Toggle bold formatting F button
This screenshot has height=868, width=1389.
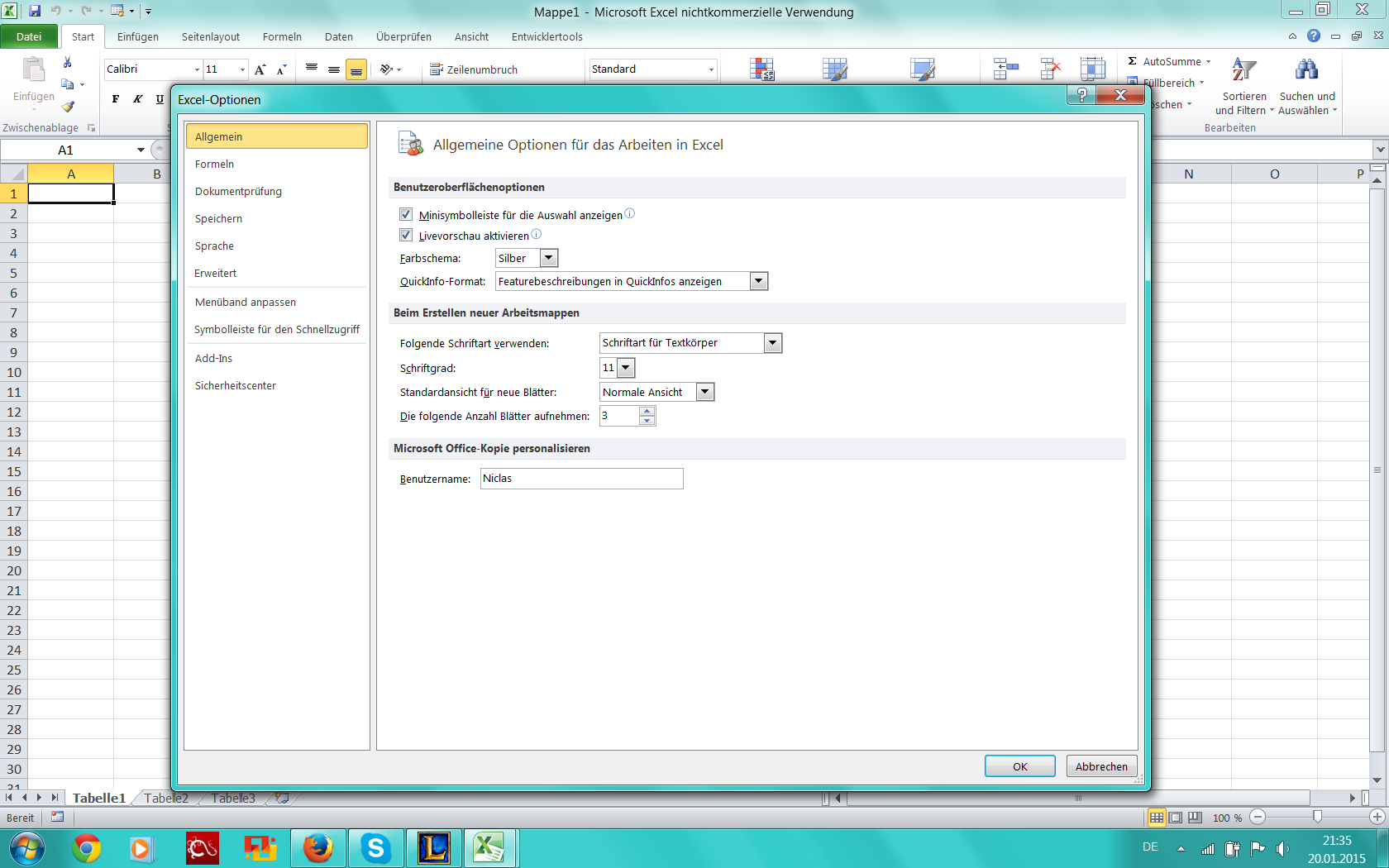click(x=116, y=99)
